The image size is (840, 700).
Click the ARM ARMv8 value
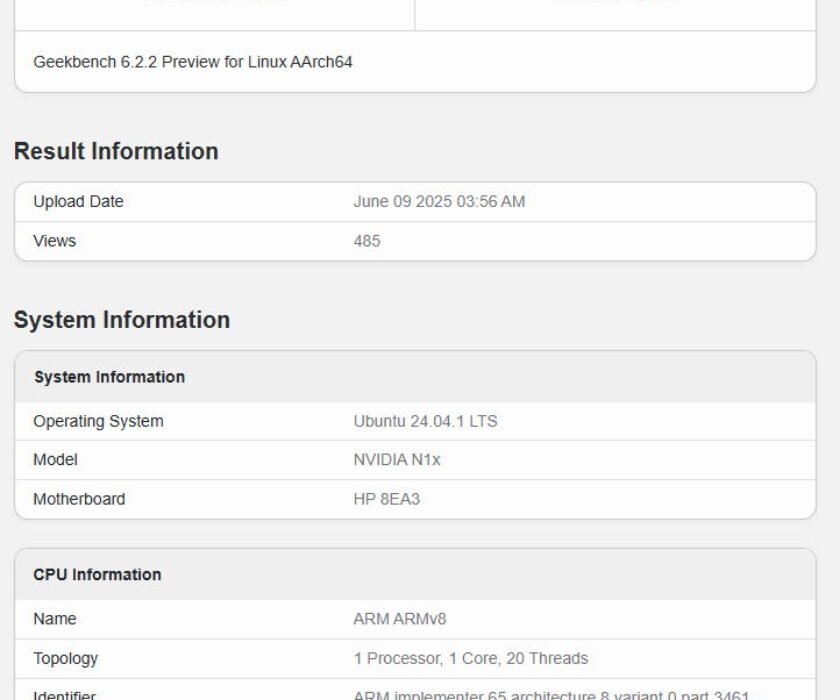tap(400, 619)
